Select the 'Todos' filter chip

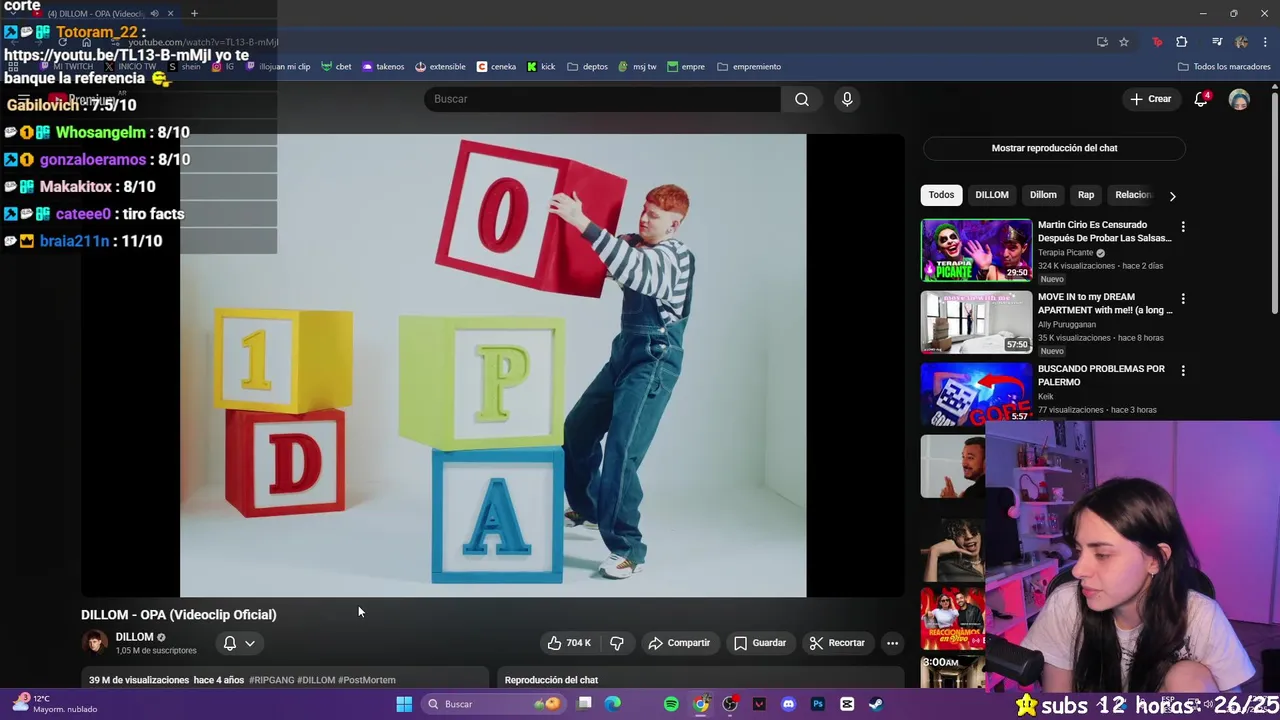click(x=941, y=195)
